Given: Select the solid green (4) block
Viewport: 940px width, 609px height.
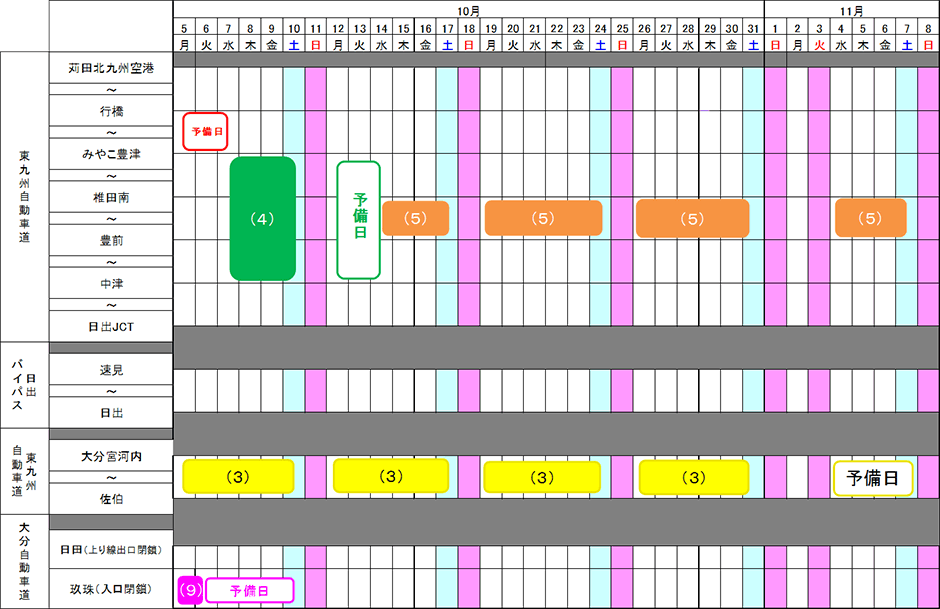Looking at the screenshot, I should coord(263,219).
